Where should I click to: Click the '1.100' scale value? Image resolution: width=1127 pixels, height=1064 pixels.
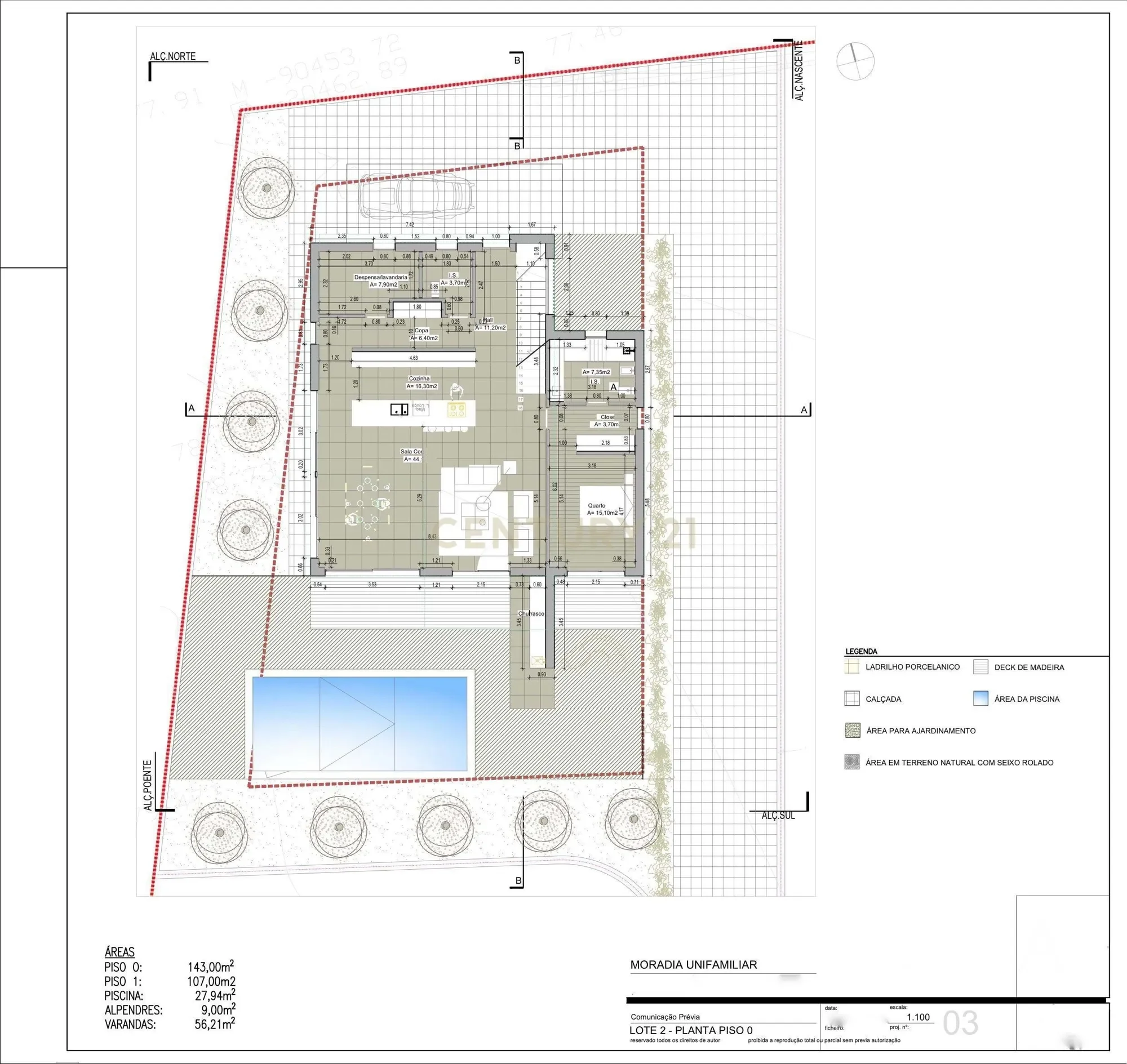click(x=918, y=1017)
